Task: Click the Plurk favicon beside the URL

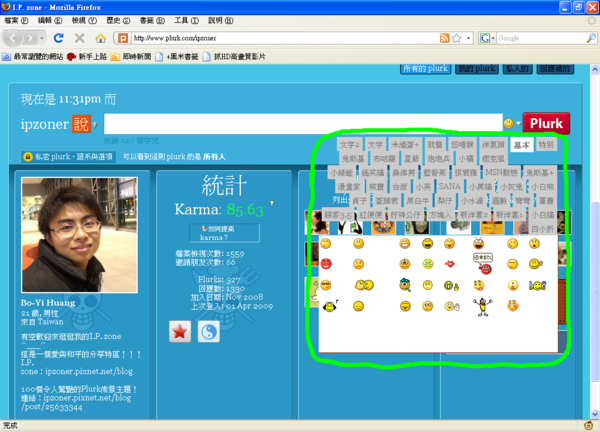Action: pyautogui.click(x=123, y=38)
